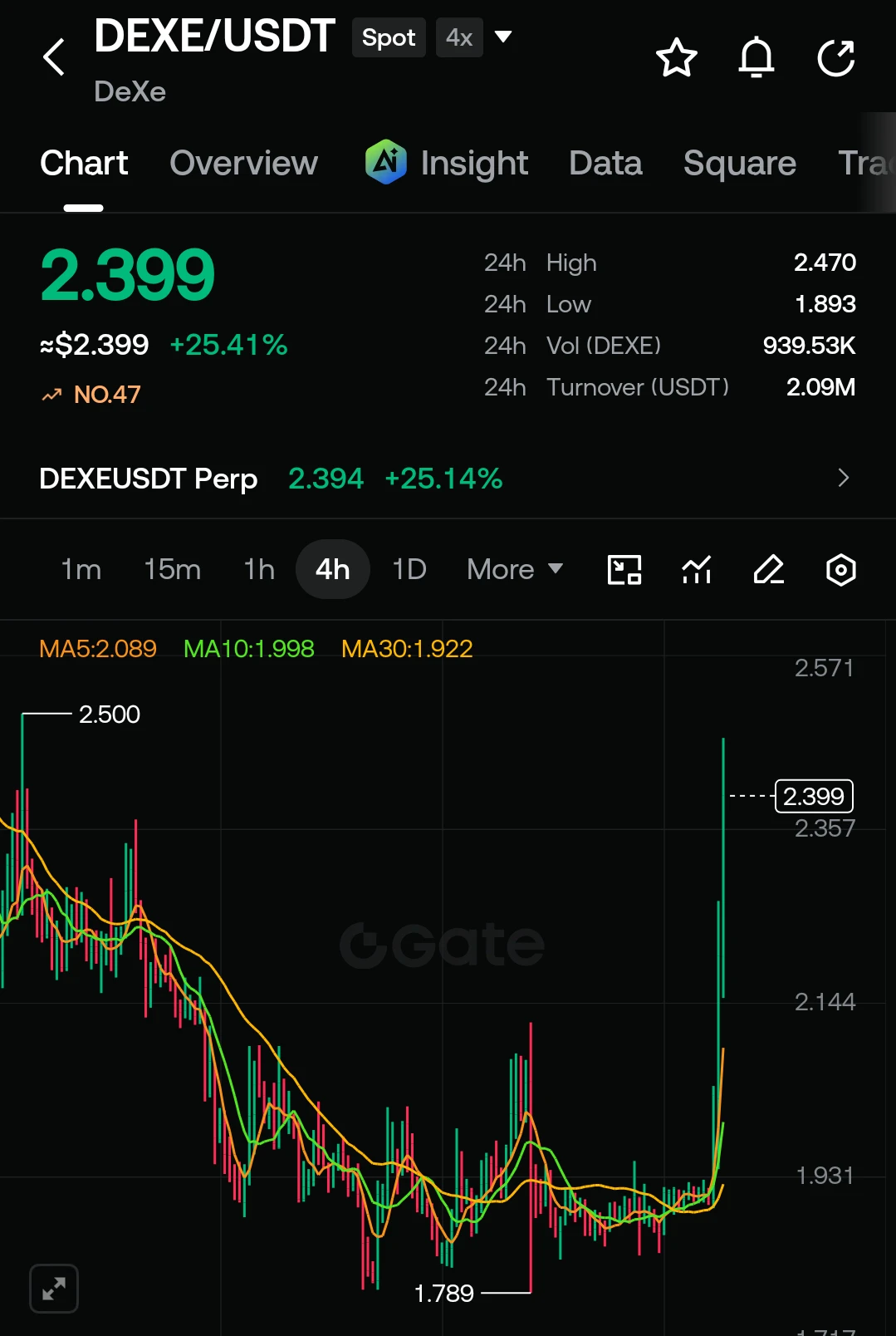Tap the MA30:1.922 indicator label

coord(407,648)
